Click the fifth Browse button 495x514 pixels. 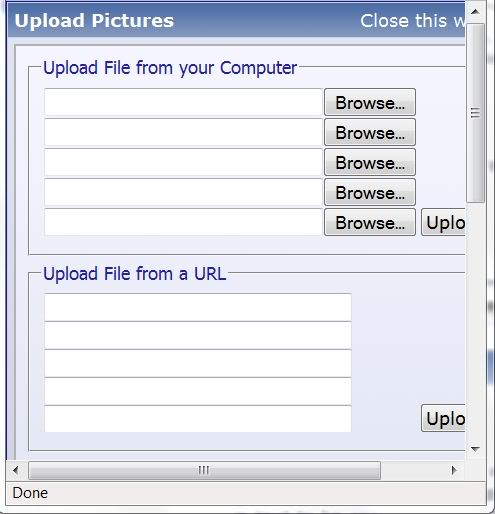(x=370, y=222)
